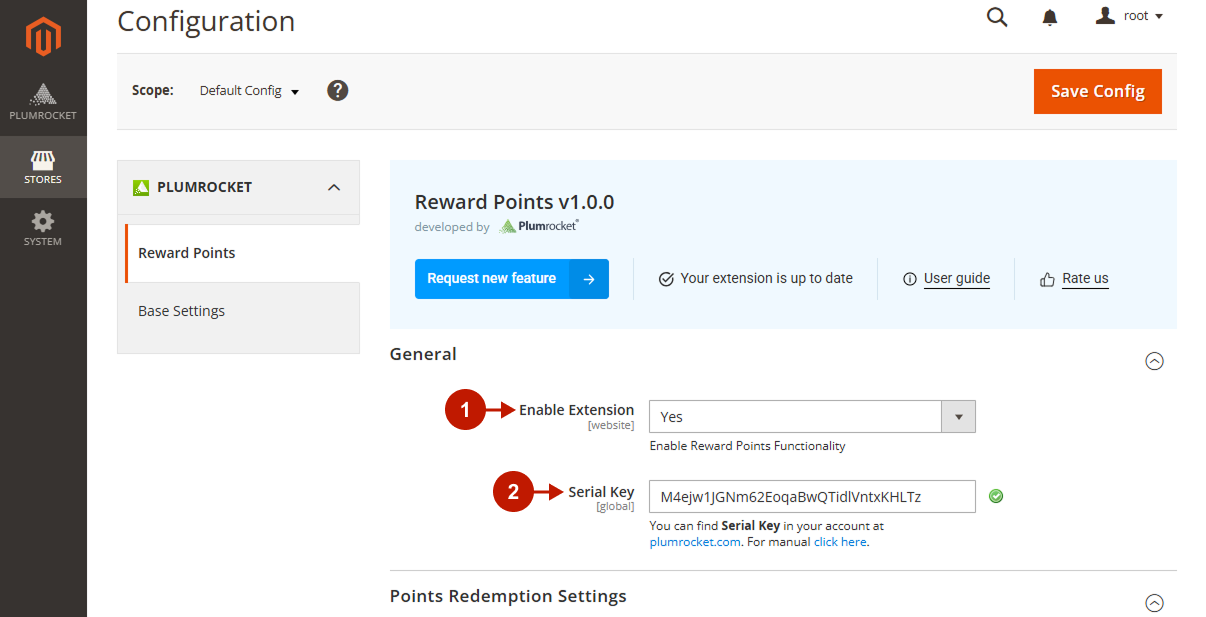Open the notifications bell
Screen dimensions: 1206x617
point(1050,17)
